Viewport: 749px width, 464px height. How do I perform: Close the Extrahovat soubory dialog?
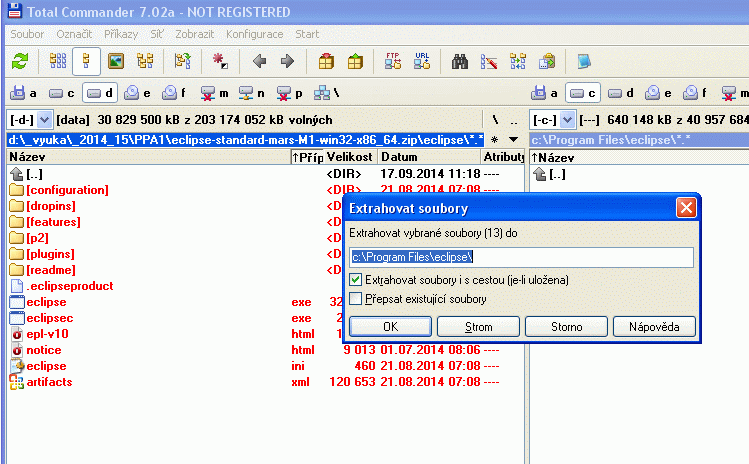[686, 208]
